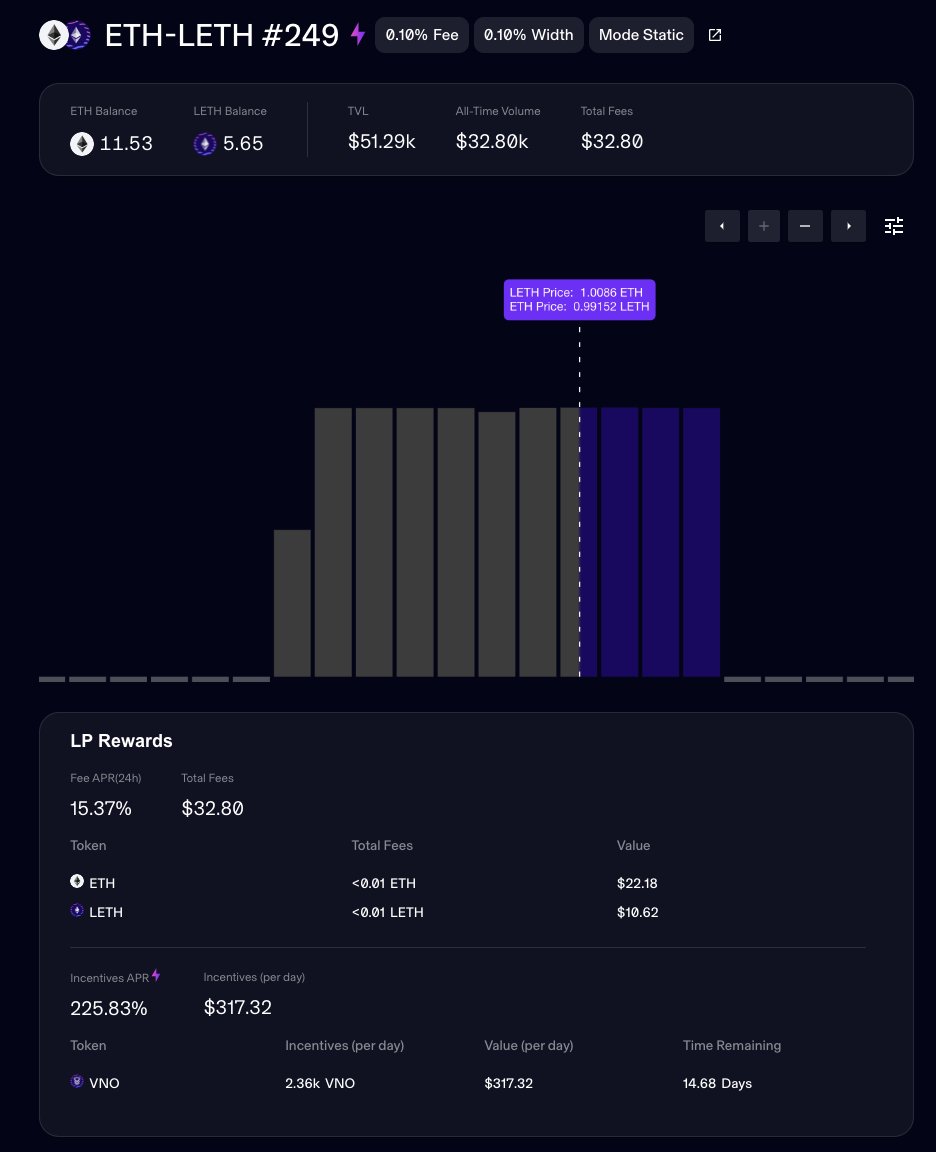Screen dimensions: 936x1152
Task: Zoom in the chart with the plus button
Action: [764, 226]
